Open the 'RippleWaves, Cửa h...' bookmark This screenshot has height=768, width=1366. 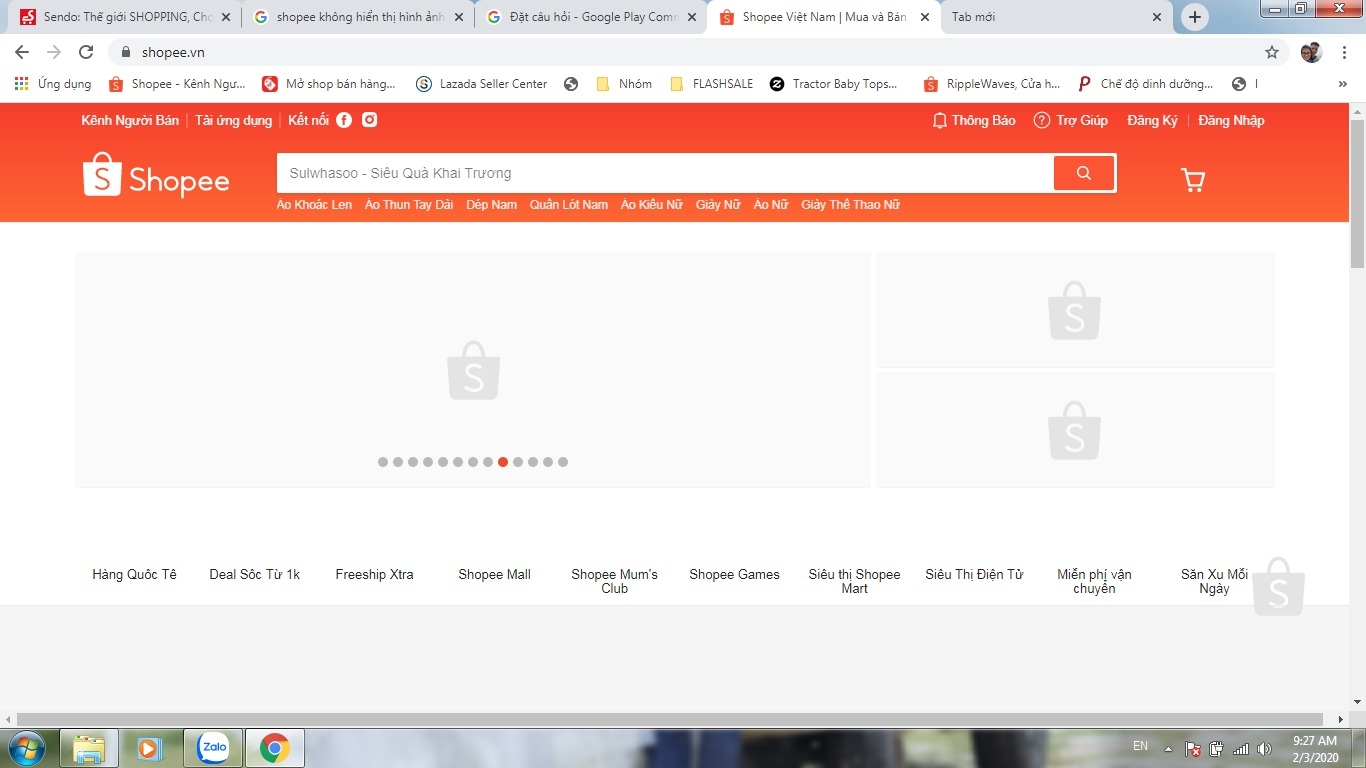[992, 84]
